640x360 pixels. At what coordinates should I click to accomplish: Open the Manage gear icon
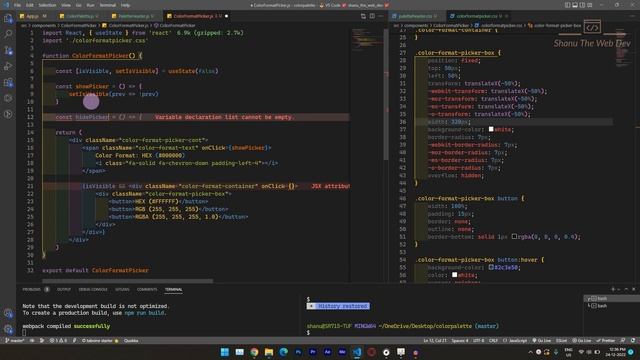point(8,329)
